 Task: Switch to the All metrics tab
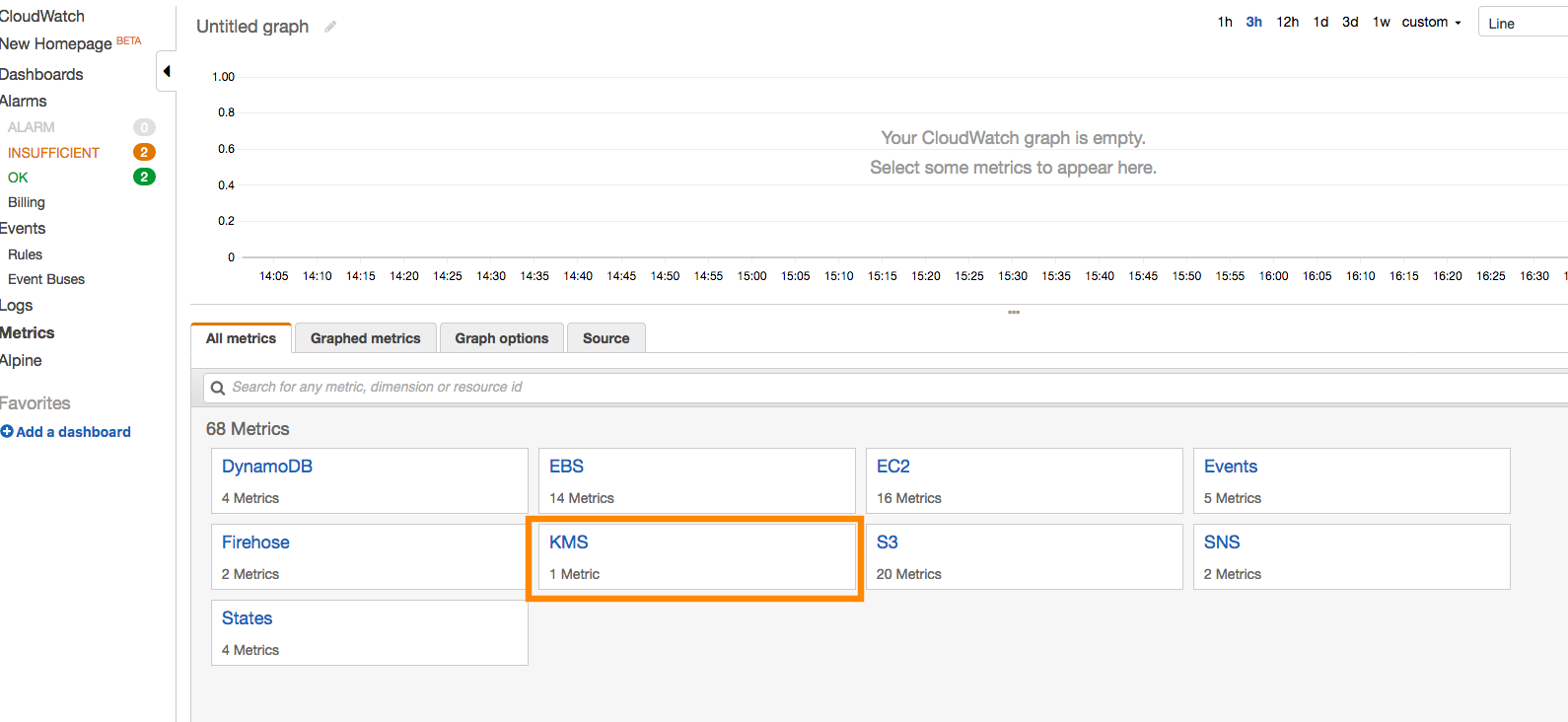(241, 338)
